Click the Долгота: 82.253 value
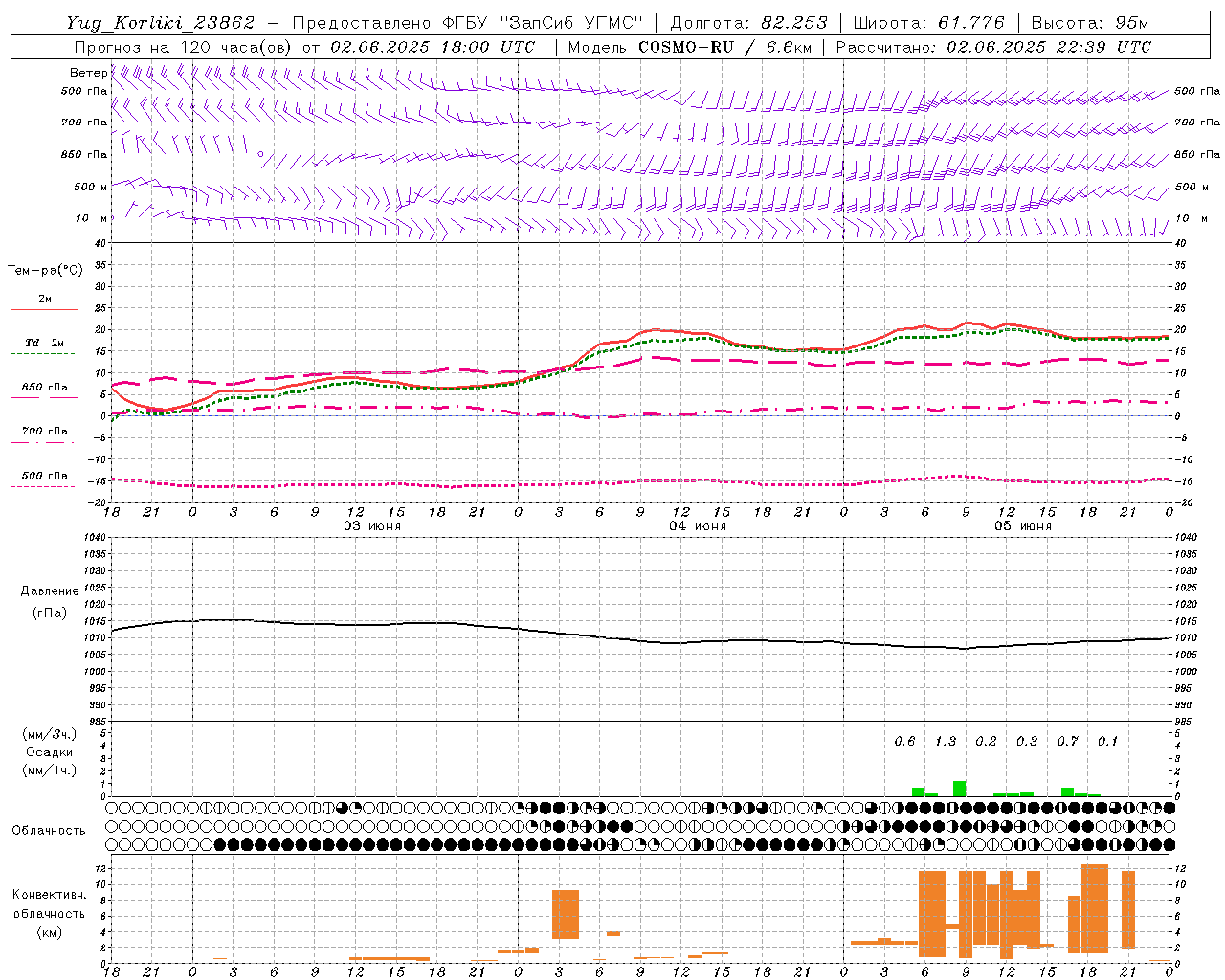The height and width of the screenshot is (980, 1225). [748, 23]
